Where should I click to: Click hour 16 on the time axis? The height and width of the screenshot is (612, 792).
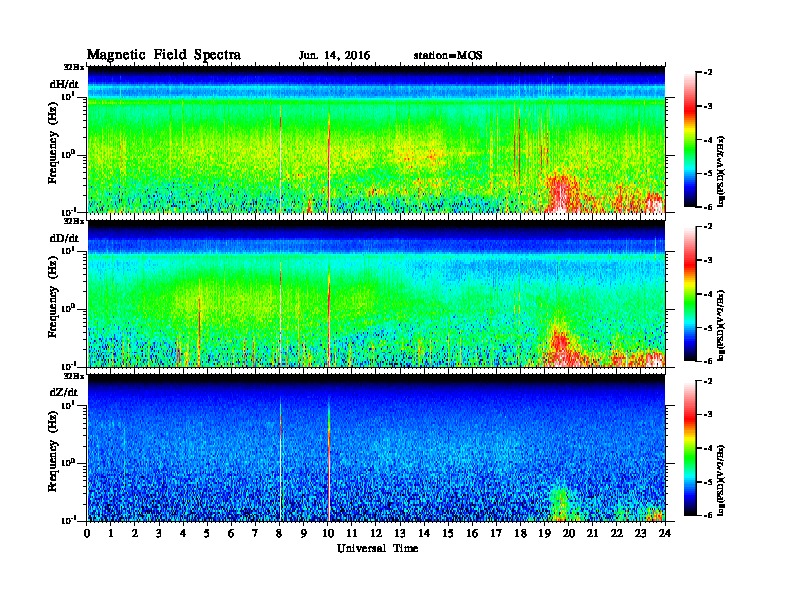click(x=472, y=534)
